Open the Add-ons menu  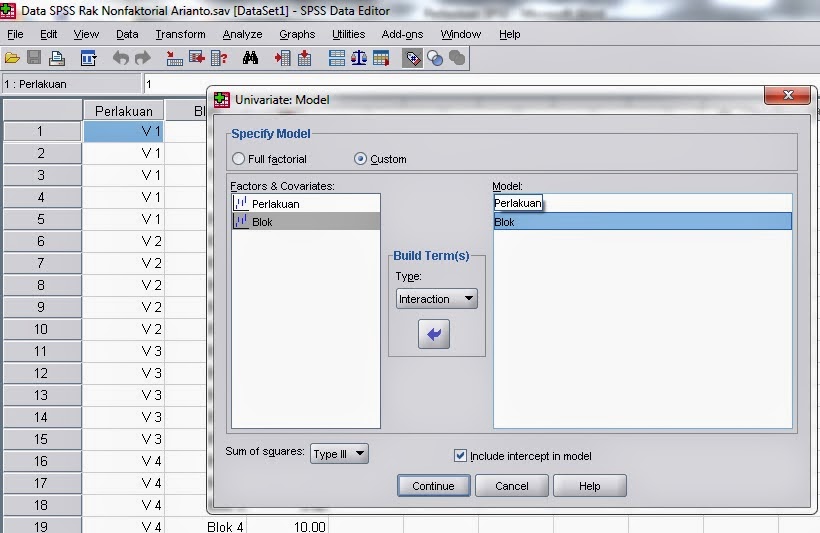coord(403,34)
